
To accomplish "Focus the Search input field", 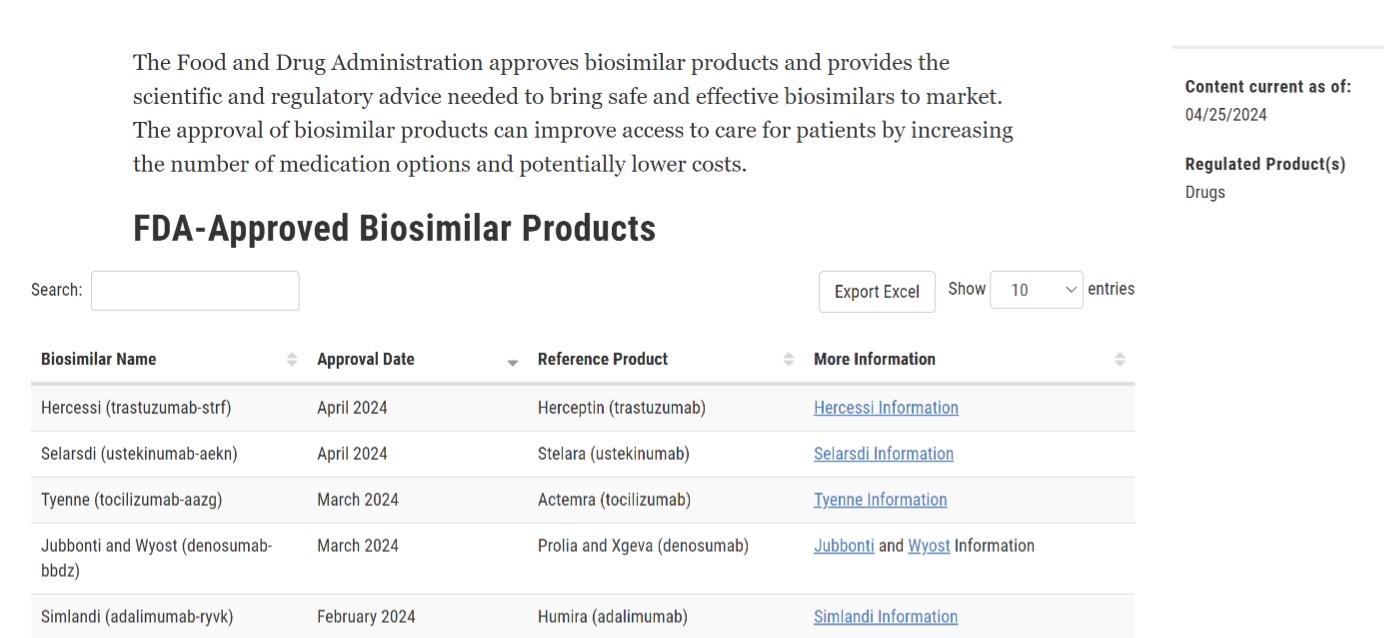I will [195, 291].
